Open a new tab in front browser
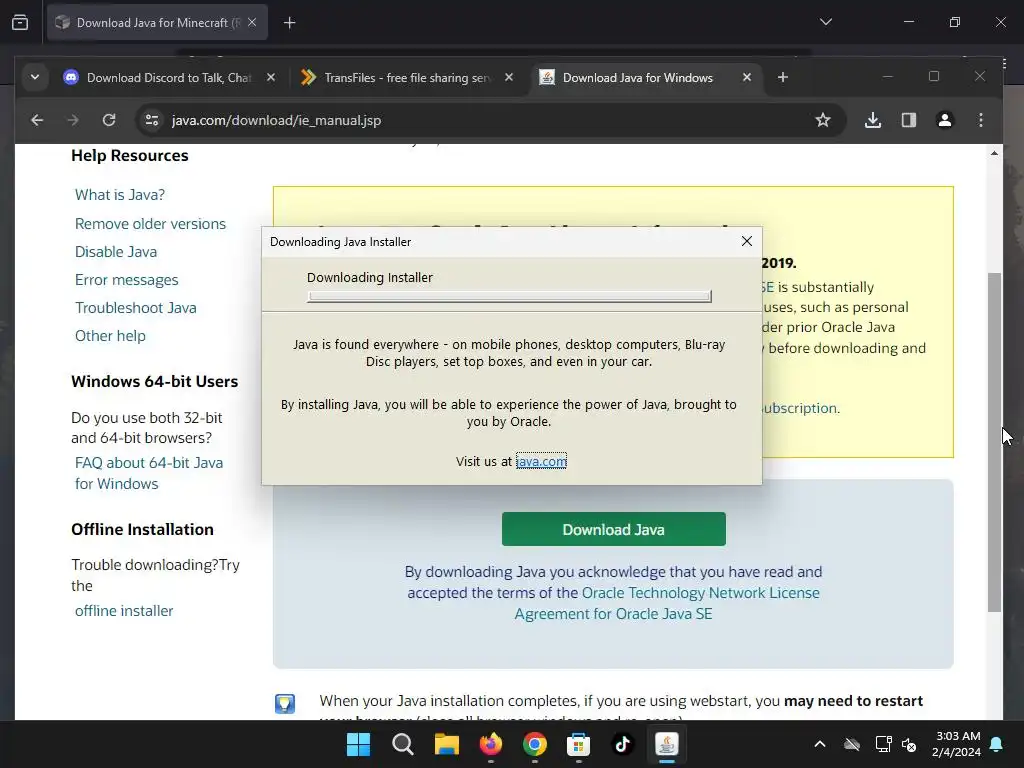 pos(783,78)
